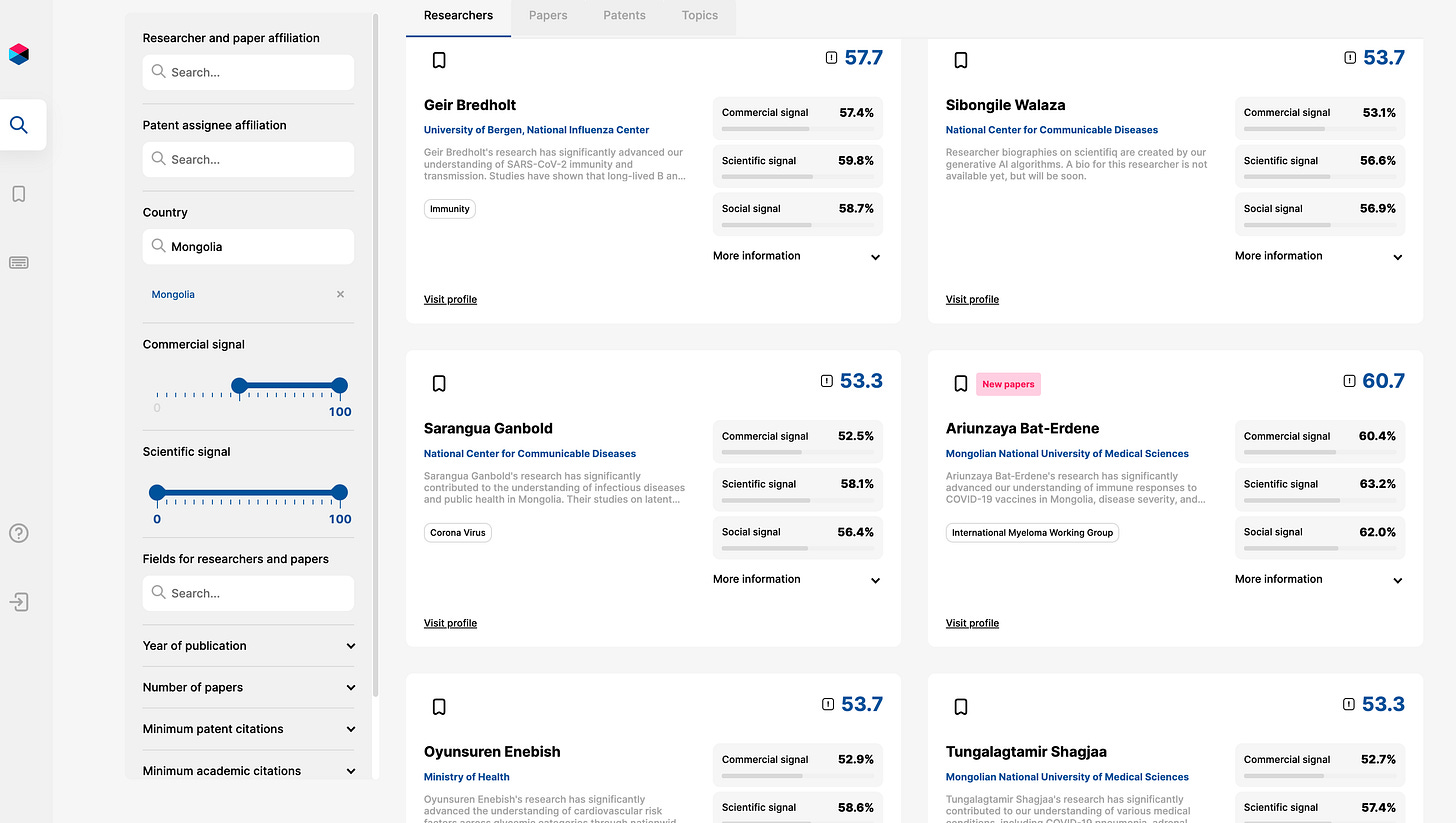The width and height of the screenshot is (1456, 823).
Task: Click Scientific signal slider right handle
Action: click(339, 492)
